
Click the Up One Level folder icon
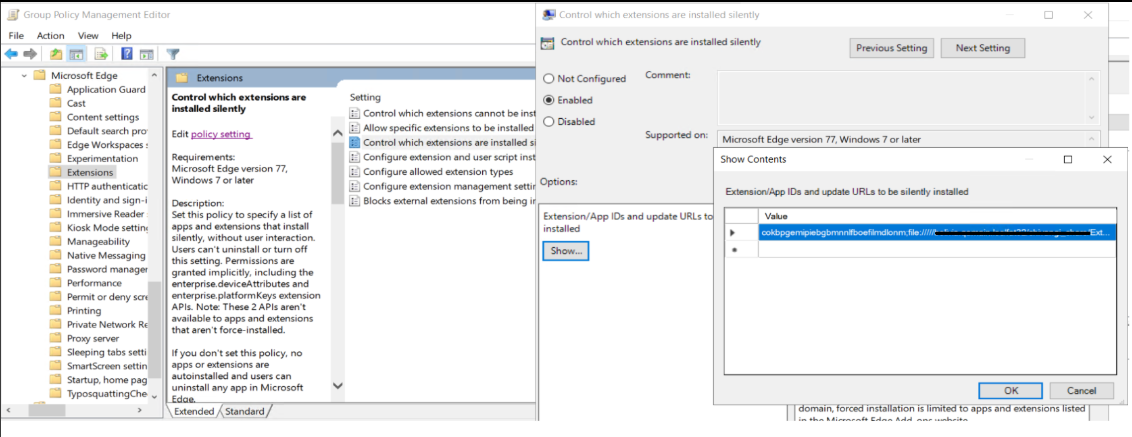point(56,54)
